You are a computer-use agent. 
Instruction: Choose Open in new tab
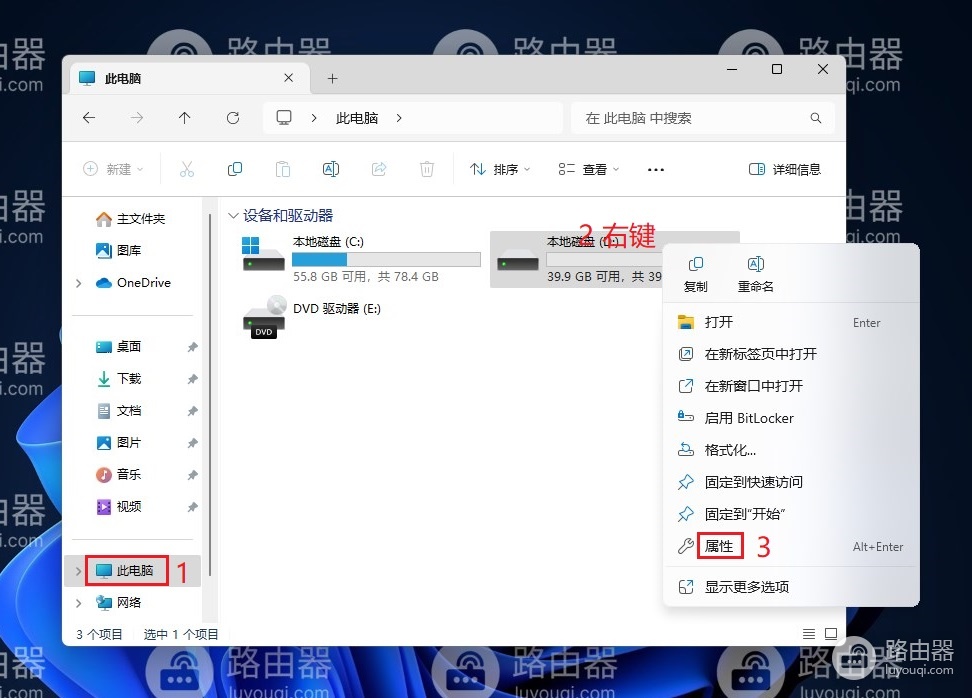(791, 354)
